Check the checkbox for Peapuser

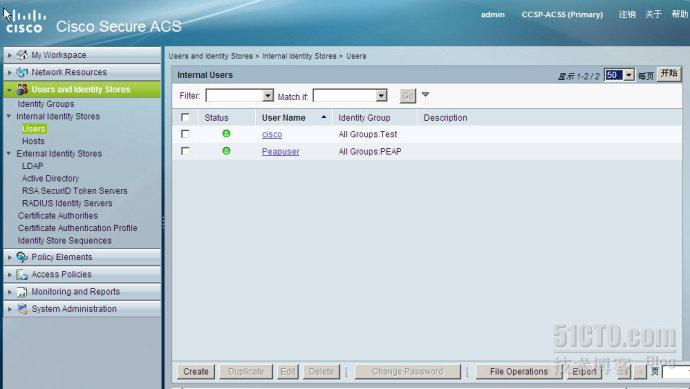point(185,151)
